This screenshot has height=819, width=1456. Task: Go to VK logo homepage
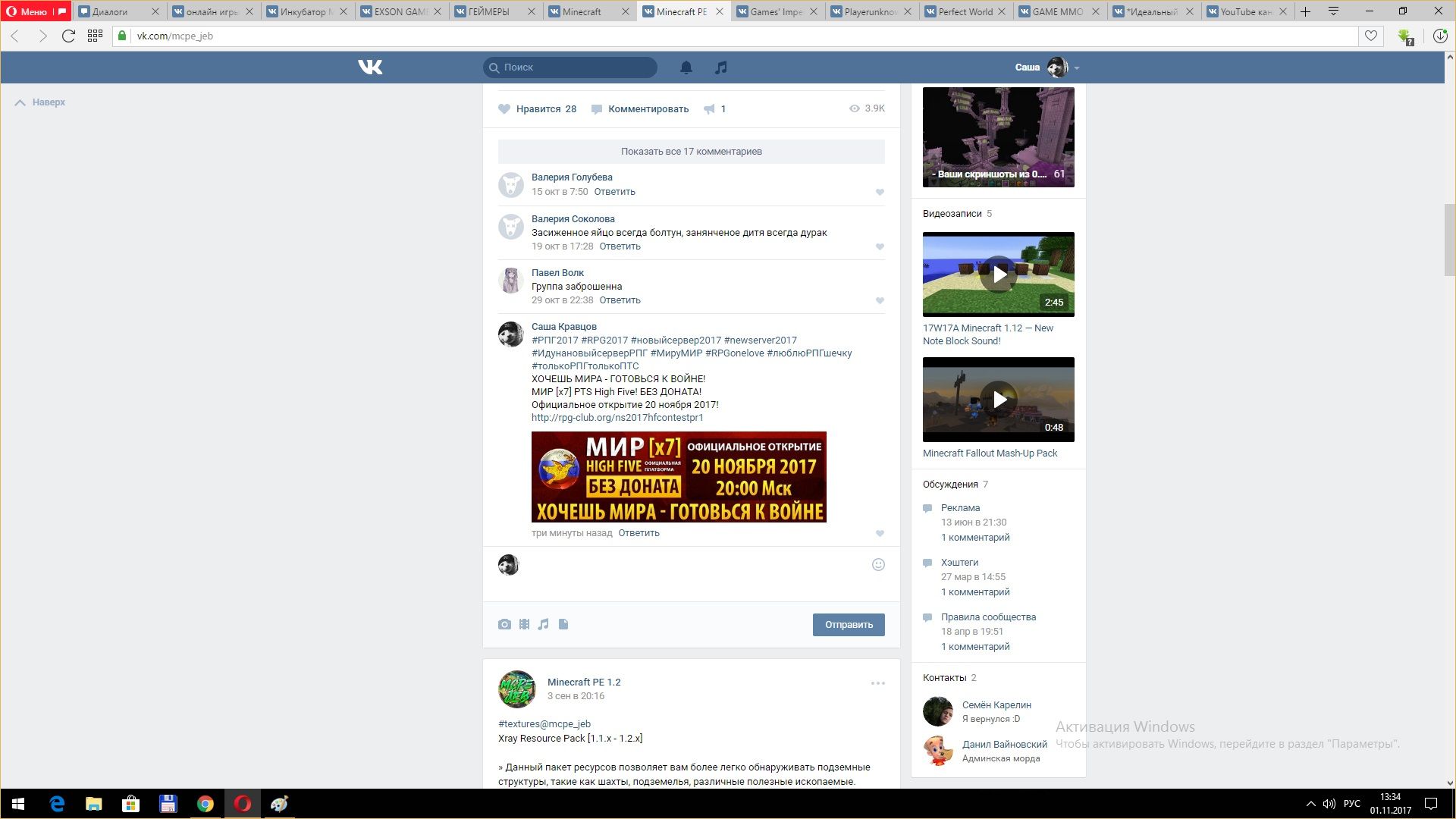tap(370, 67)
